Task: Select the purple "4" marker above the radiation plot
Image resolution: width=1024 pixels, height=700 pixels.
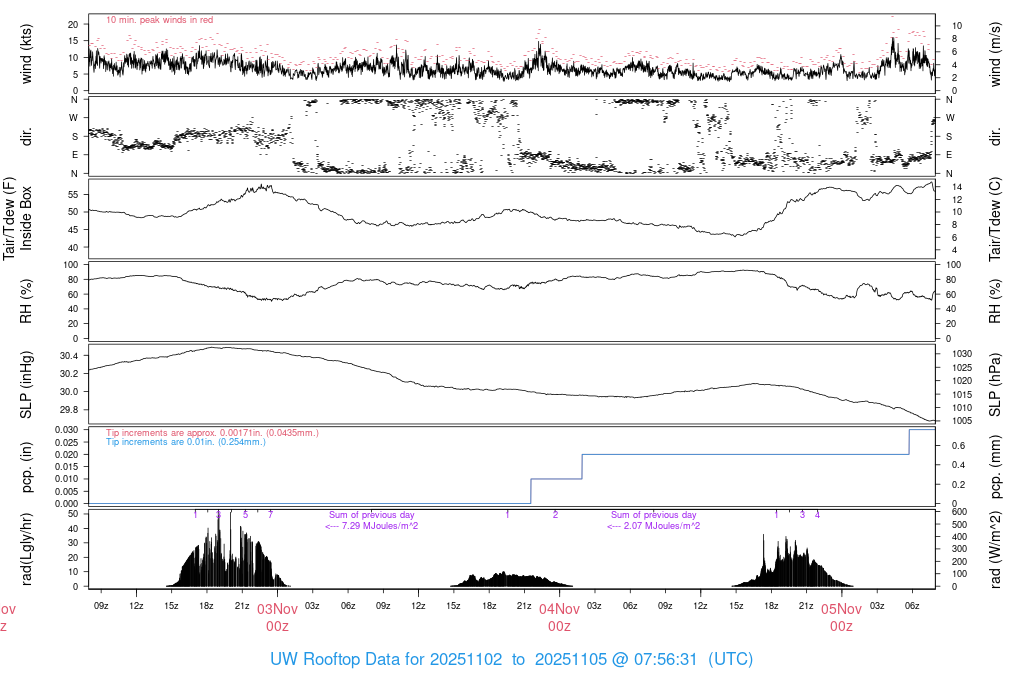Action: (817, 515)
